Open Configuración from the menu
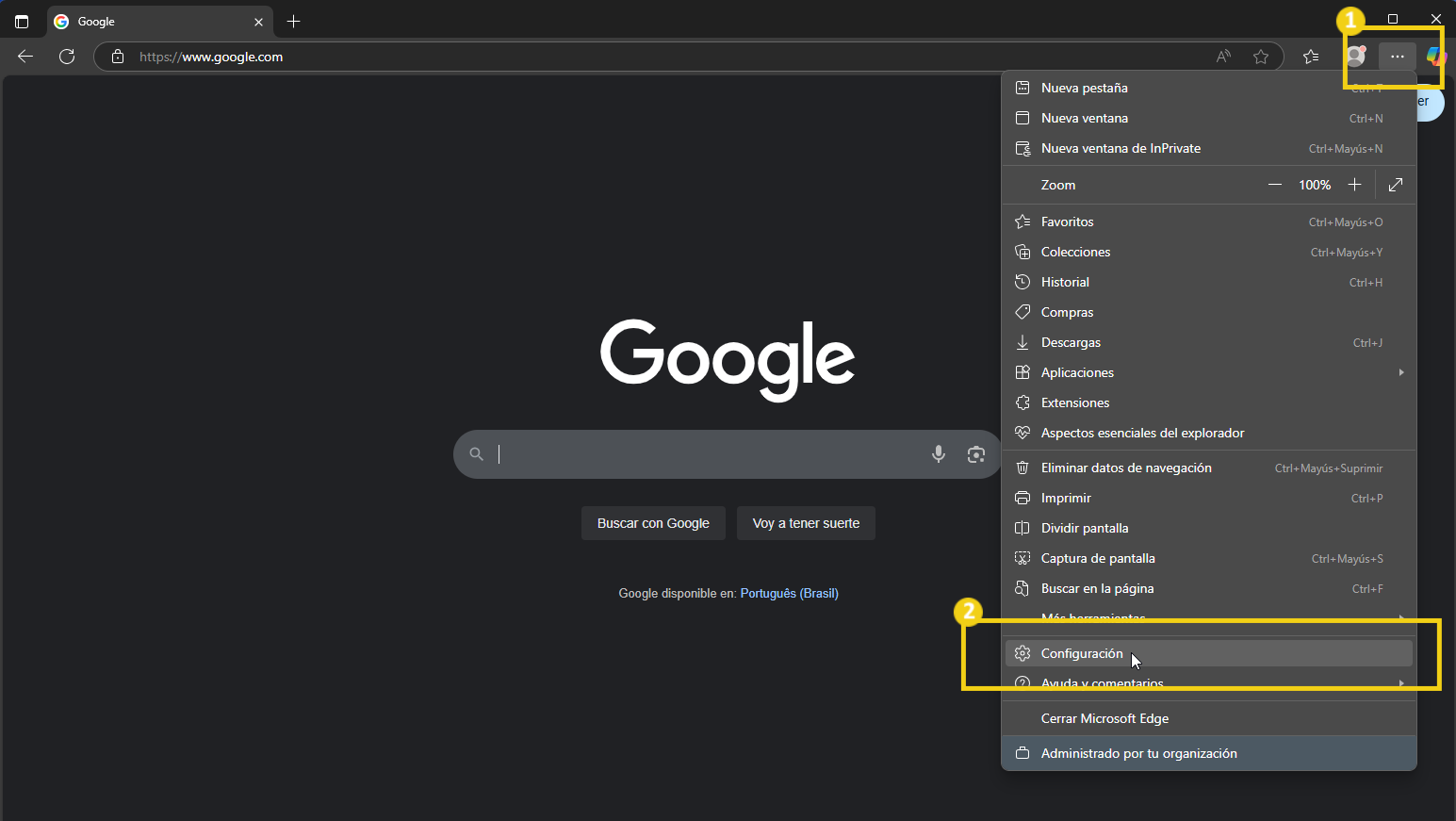 point(1208,653)
